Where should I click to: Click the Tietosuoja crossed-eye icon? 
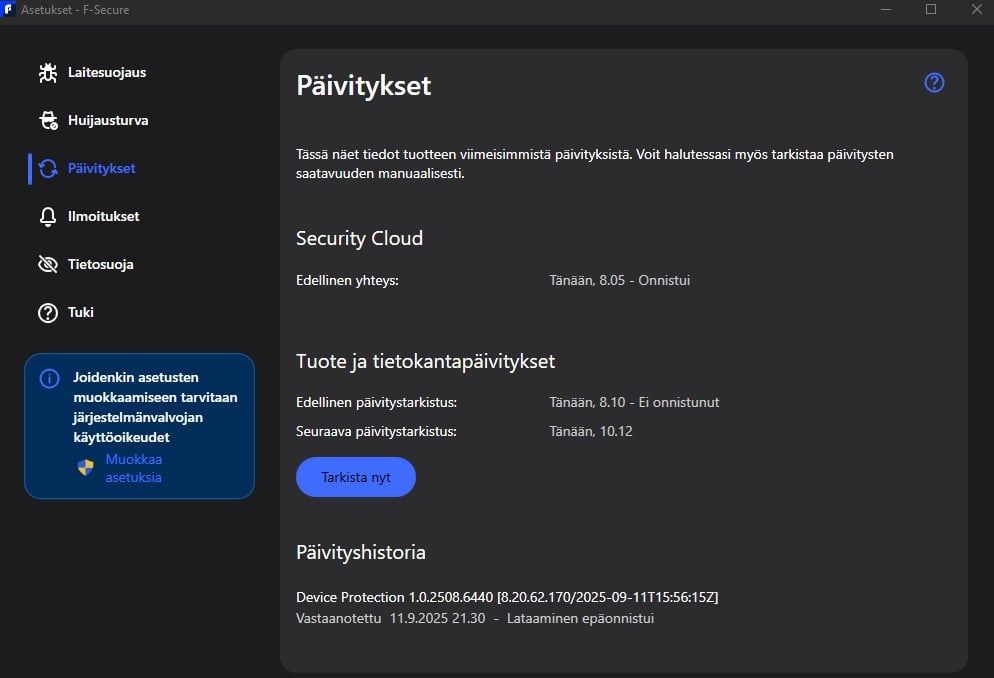pyautogui.click(x=48, y=264)
